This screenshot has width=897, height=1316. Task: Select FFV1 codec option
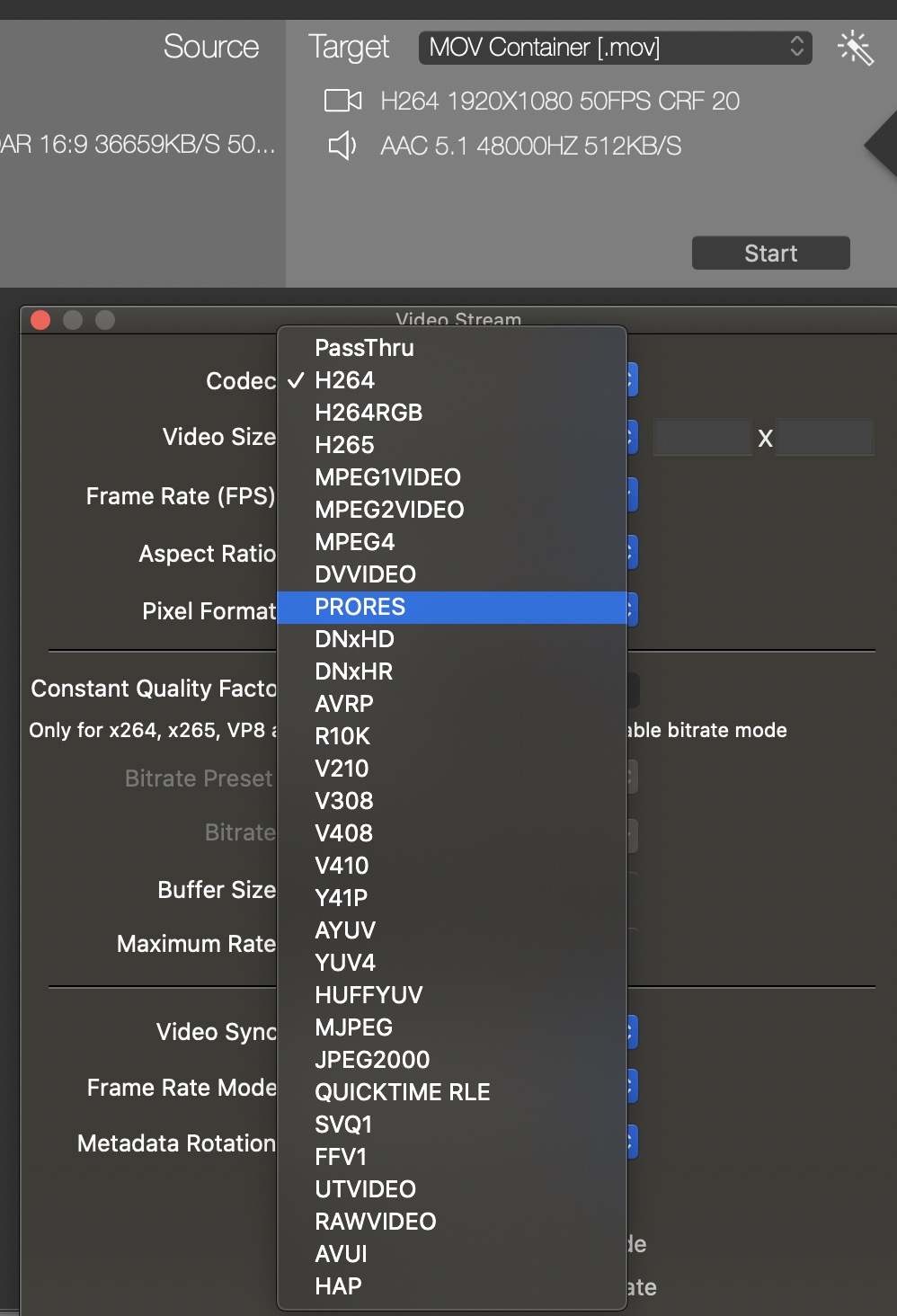341,1157
